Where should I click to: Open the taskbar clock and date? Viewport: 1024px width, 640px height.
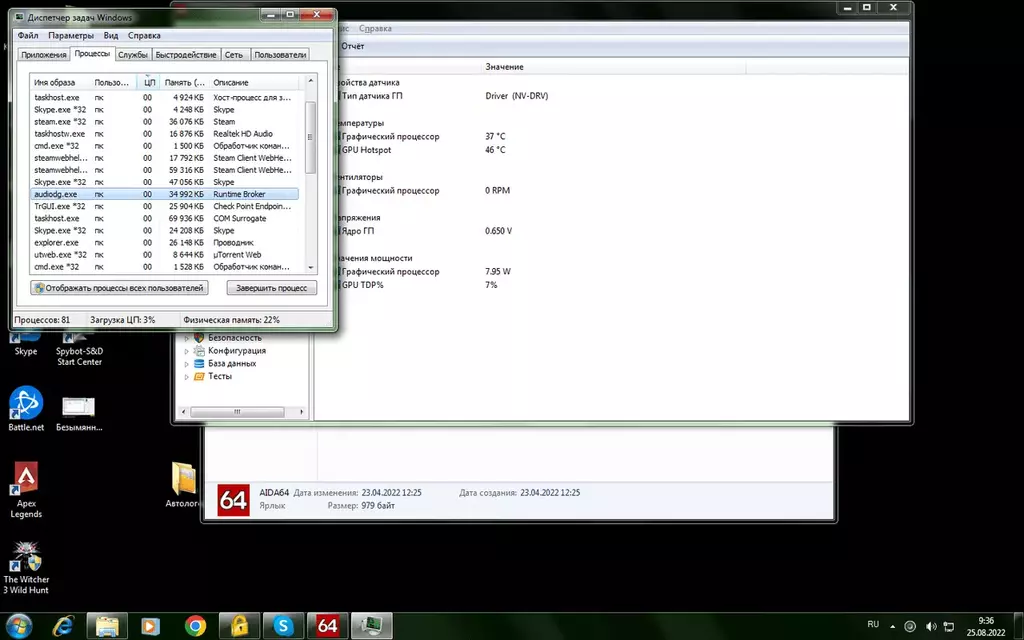point(986,626)
